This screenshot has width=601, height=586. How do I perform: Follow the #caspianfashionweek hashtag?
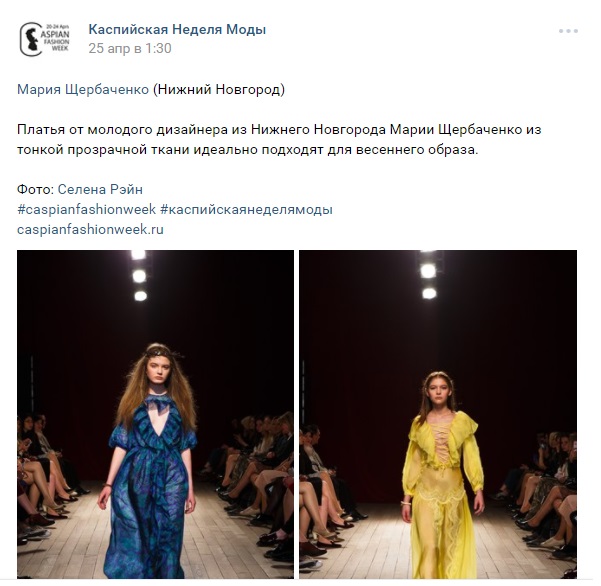(87, 210)
